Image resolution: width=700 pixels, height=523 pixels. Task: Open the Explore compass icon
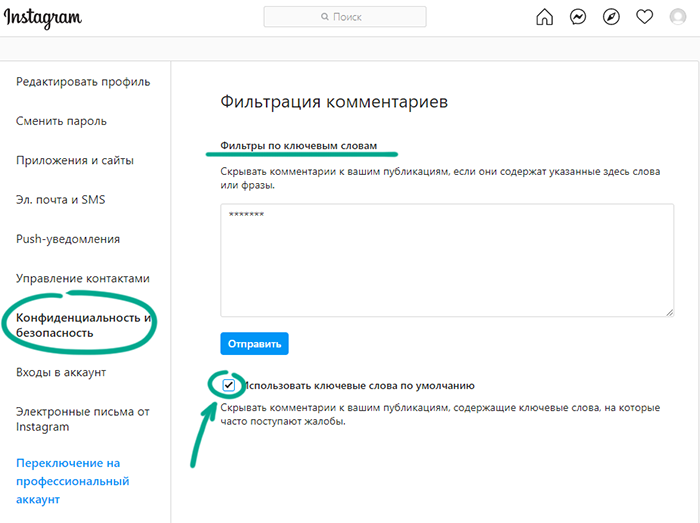tap(611, 17)
